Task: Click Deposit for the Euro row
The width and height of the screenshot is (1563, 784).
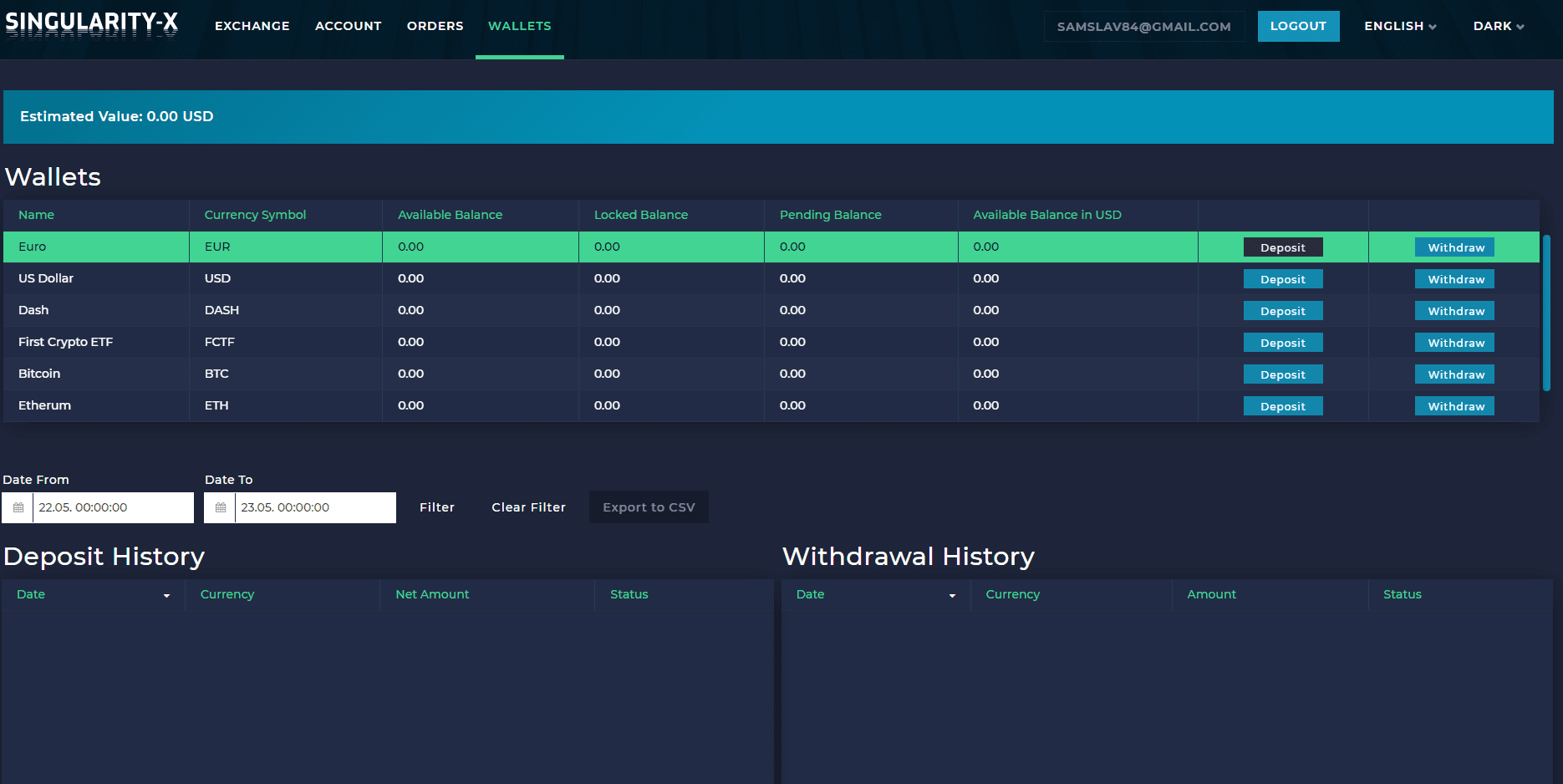Action: (x=1282, y=247)
